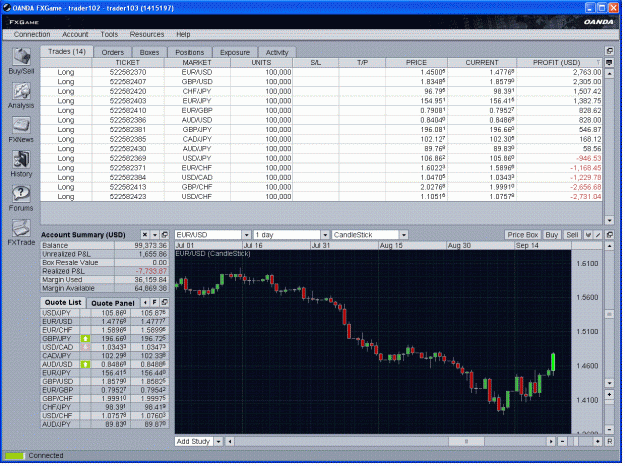Image resolution: width=625 pixels, height=466 pixels.
Task: Click the Buy button above chart
Action: (x=552, y=235)
